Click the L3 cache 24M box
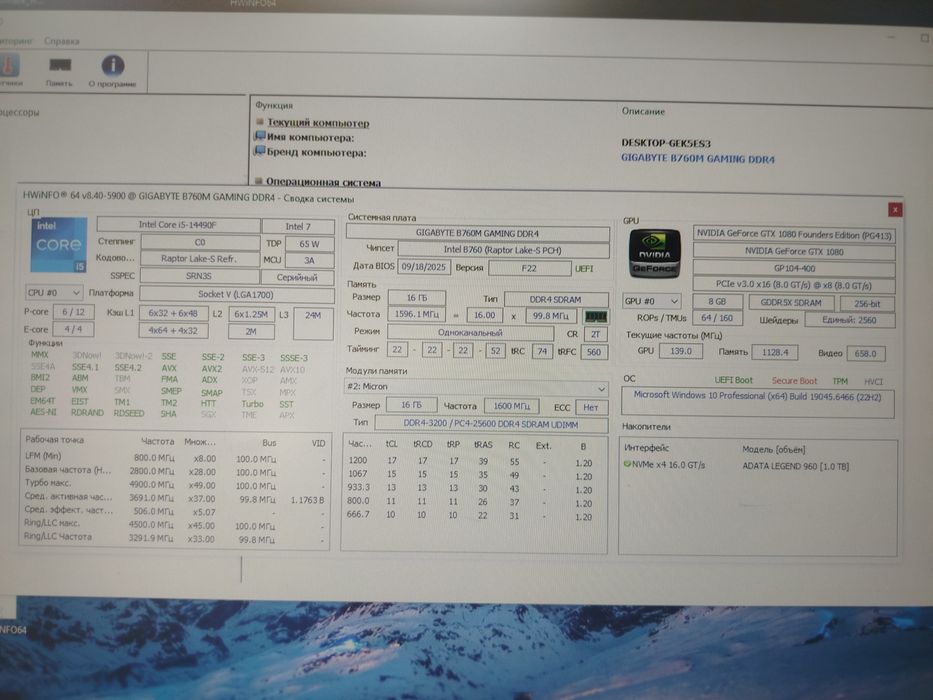This screenshot has width=933, height=700. pyautogui.click(x=313, y=323)
